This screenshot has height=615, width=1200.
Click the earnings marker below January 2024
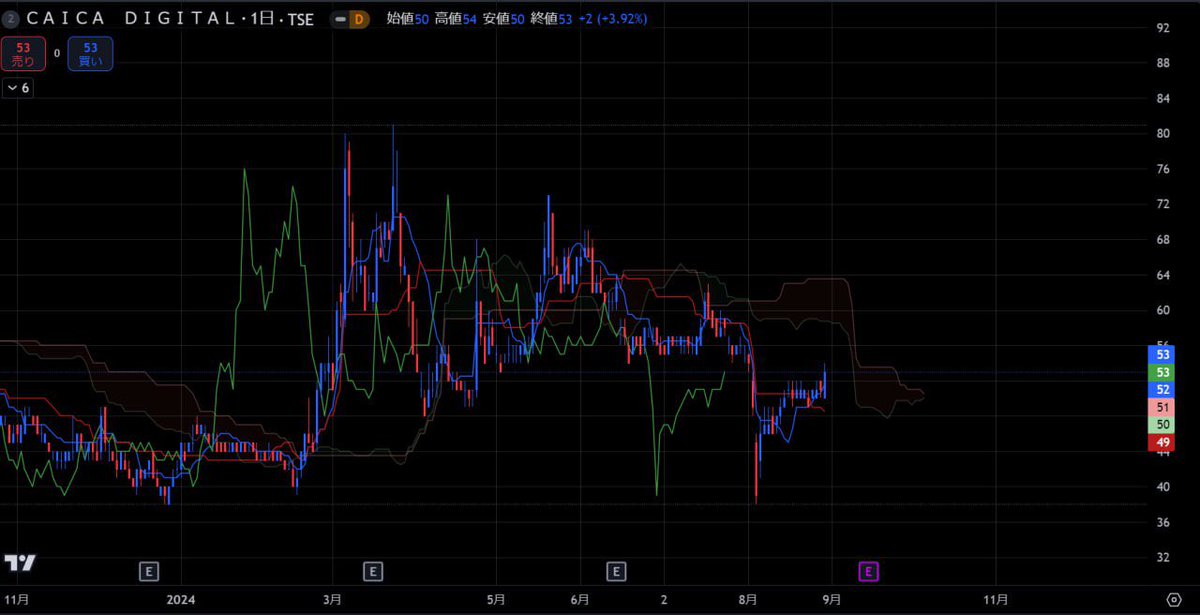pos(148,571)
